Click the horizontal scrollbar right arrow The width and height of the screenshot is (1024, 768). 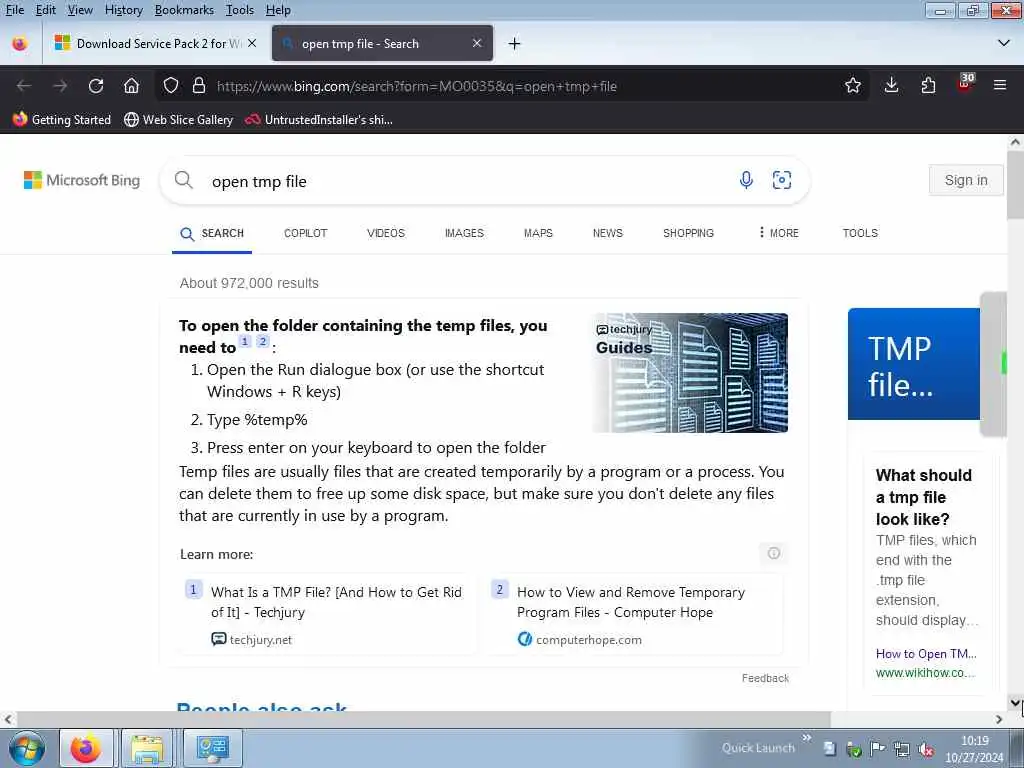pos(999,719)
